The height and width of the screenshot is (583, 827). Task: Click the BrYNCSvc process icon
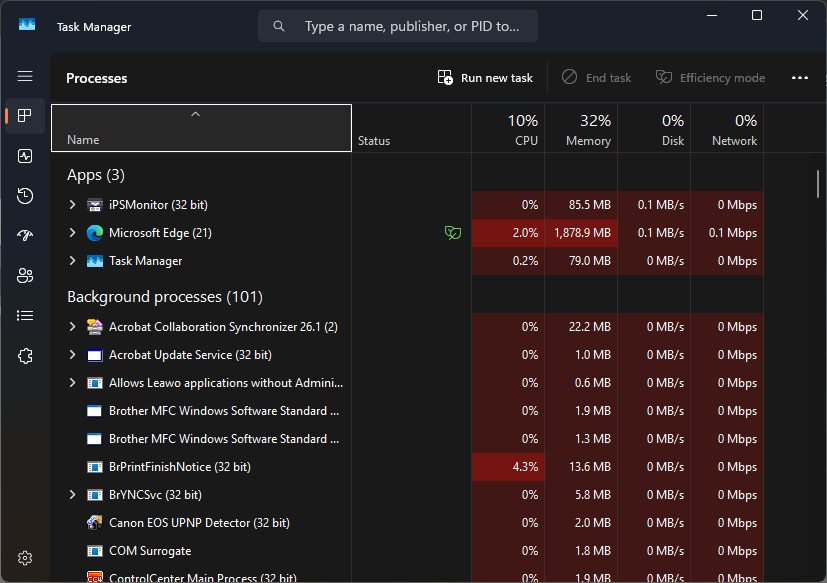point(95,495)
